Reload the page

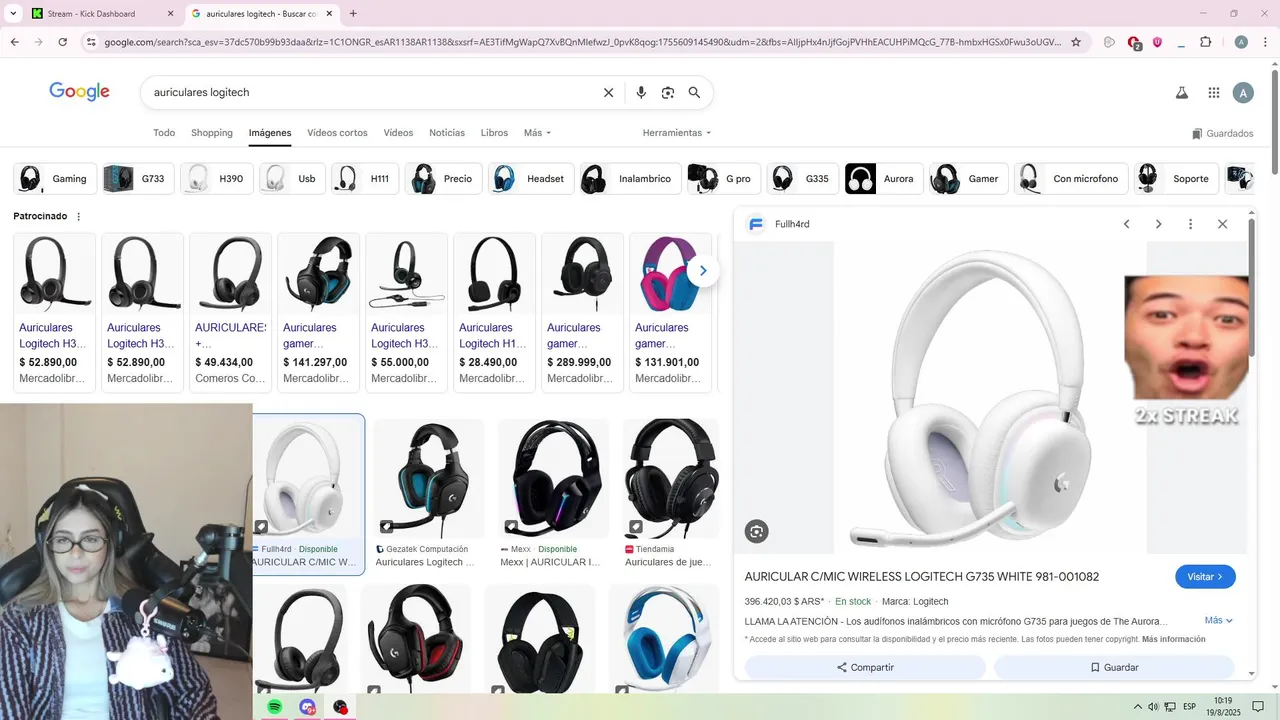pyautogui.click(x=63, y=42)
